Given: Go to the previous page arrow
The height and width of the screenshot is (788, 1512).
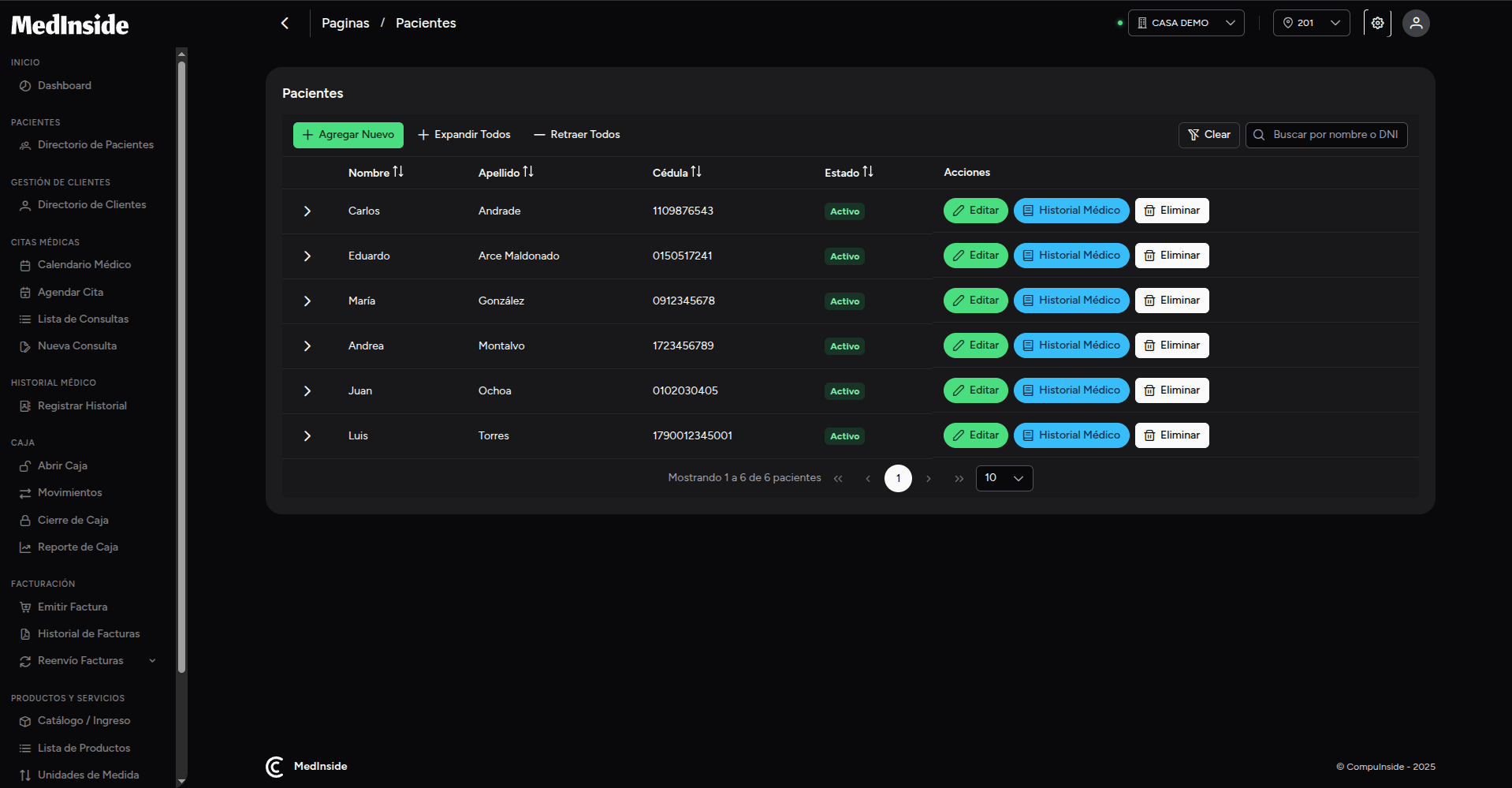Looking at the screenshot, I should [868, 479].
